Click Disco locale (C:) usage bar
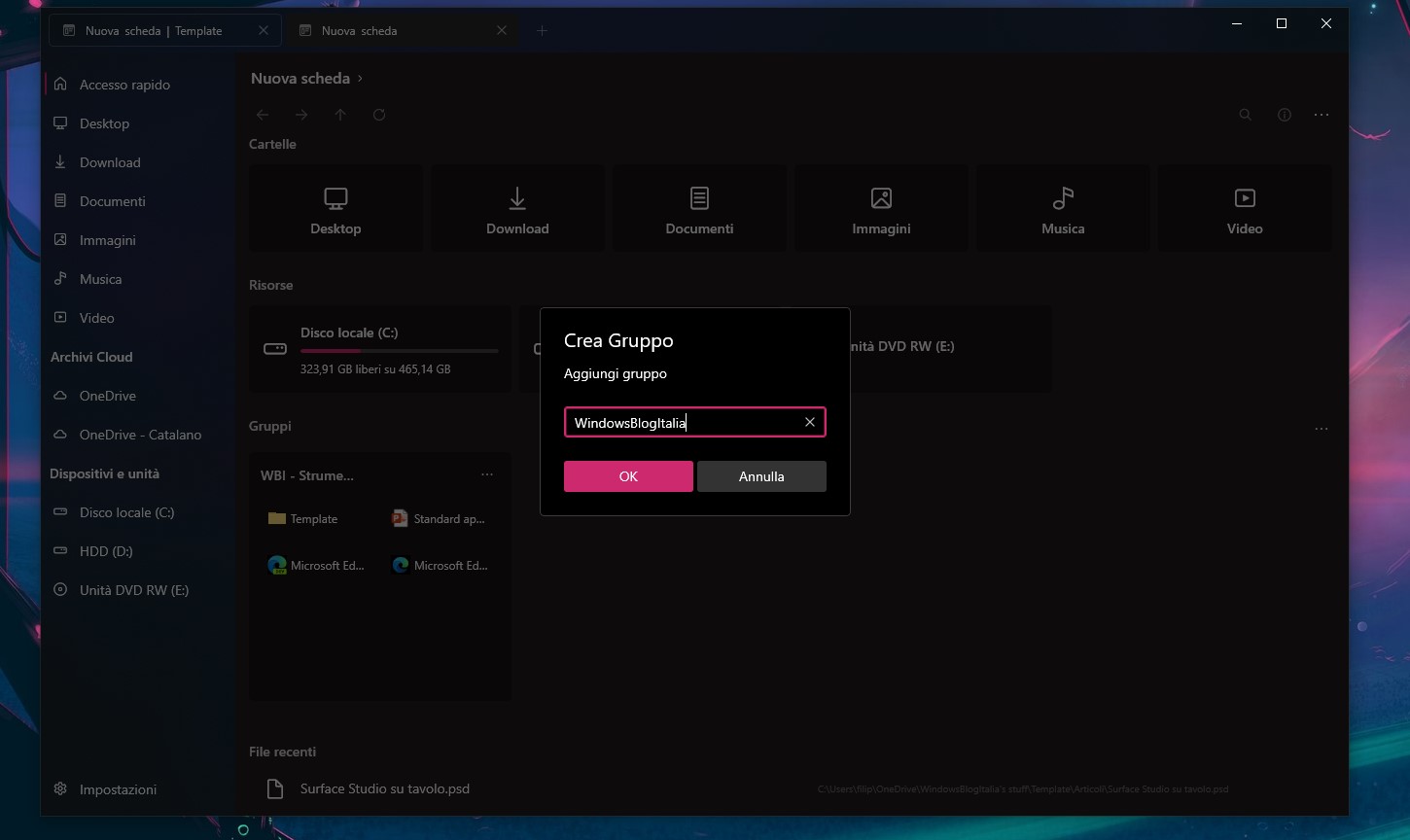Image resolution: width=1410 pixels, height=840 pixels. pyautogui.click(x=400, y=351)
